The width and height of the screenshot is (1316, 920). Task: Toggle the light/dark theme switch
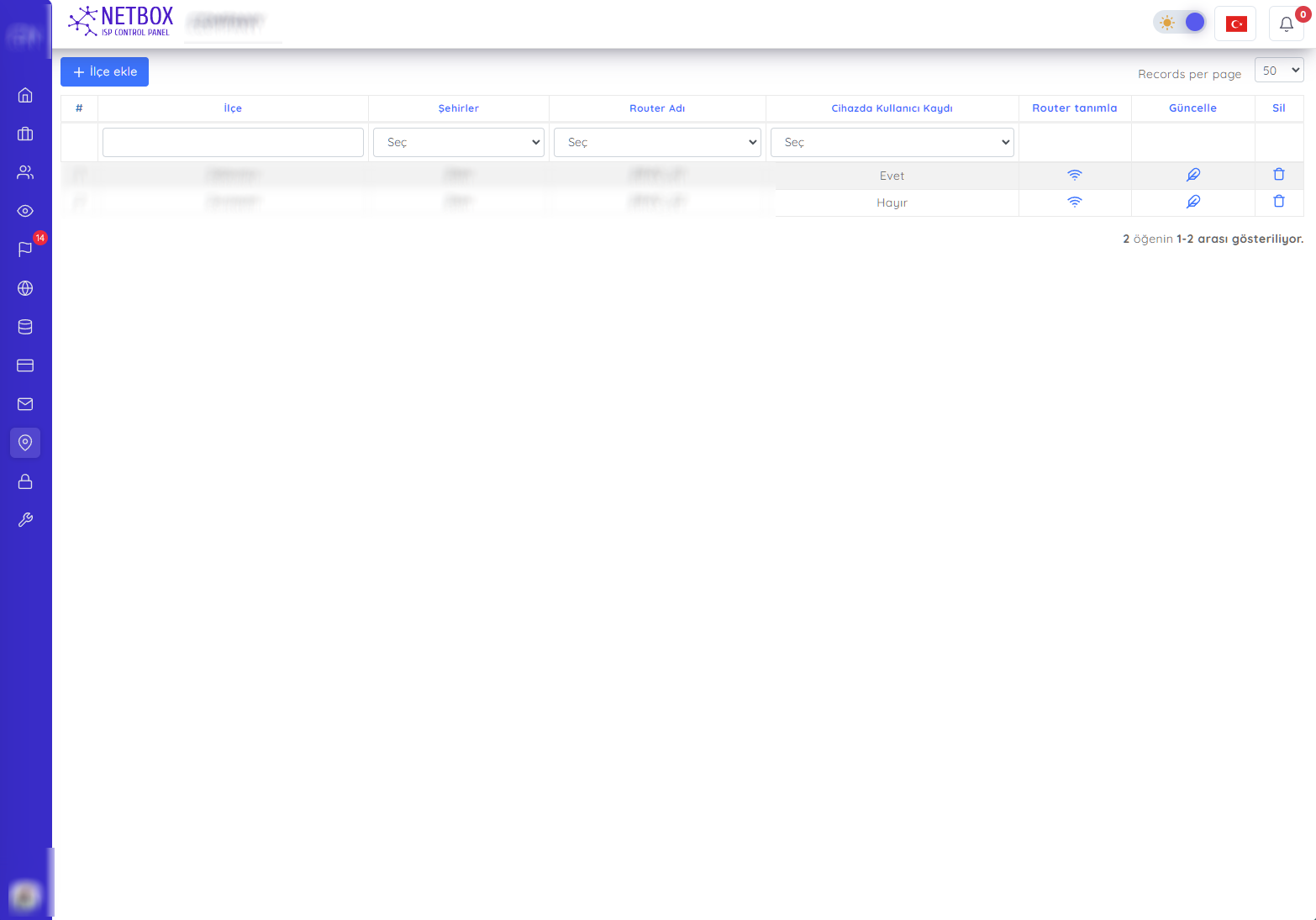(1180, 23)
